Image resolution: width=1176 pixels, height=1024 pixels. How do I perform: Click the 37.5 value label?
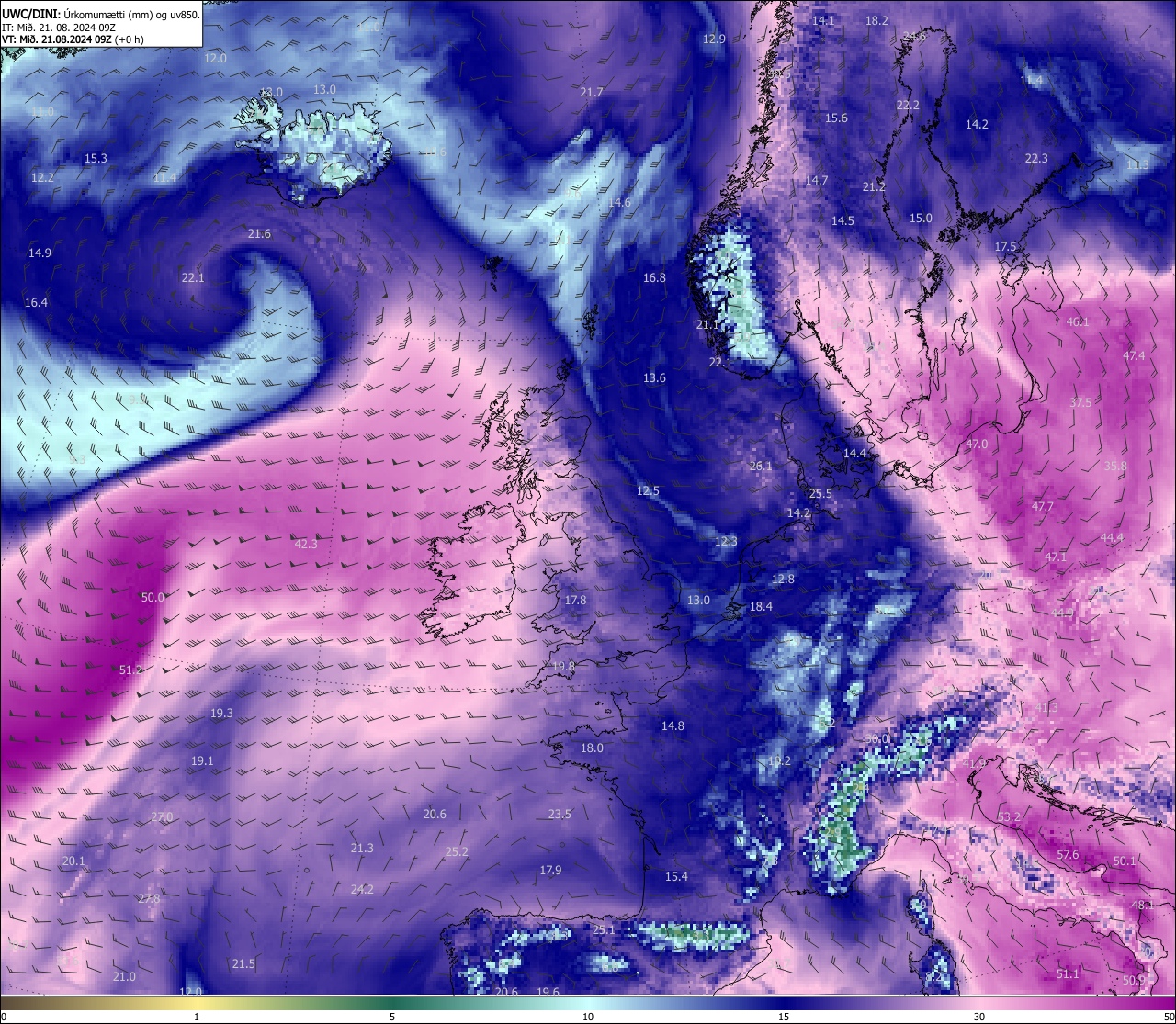[1080, 402]
